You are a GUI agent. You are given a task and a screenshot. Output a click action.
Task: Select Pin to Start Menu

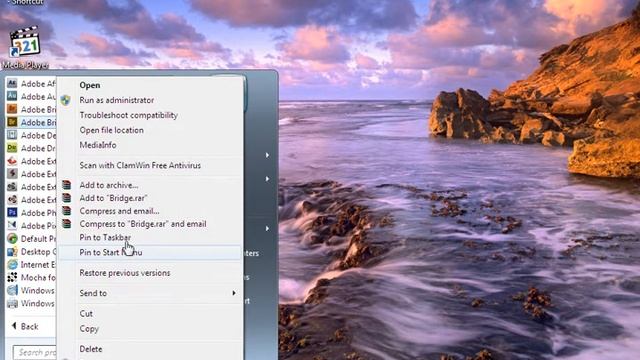(150, 252)
